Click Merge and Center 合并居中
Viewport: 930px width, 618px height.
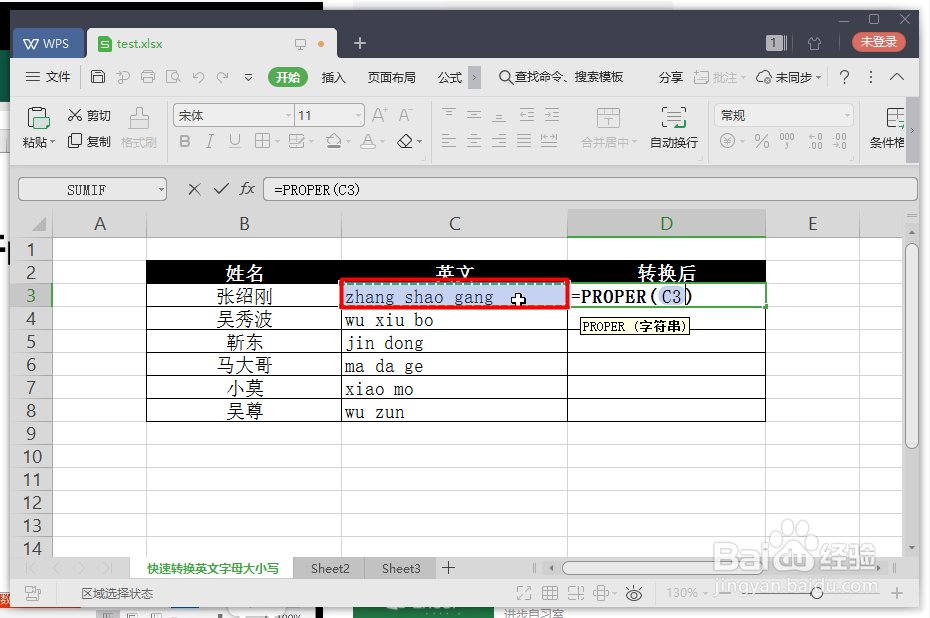(x=609, y=127)
